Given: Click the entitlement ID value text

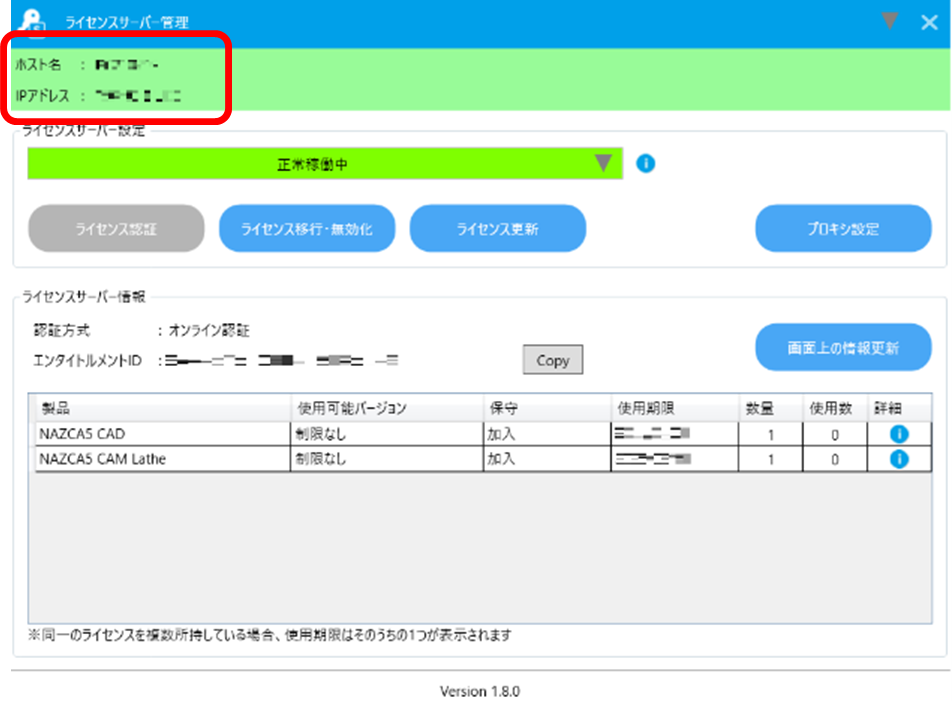Looking at the screenshot, I should pyautogui.click(x=282, y=361).
